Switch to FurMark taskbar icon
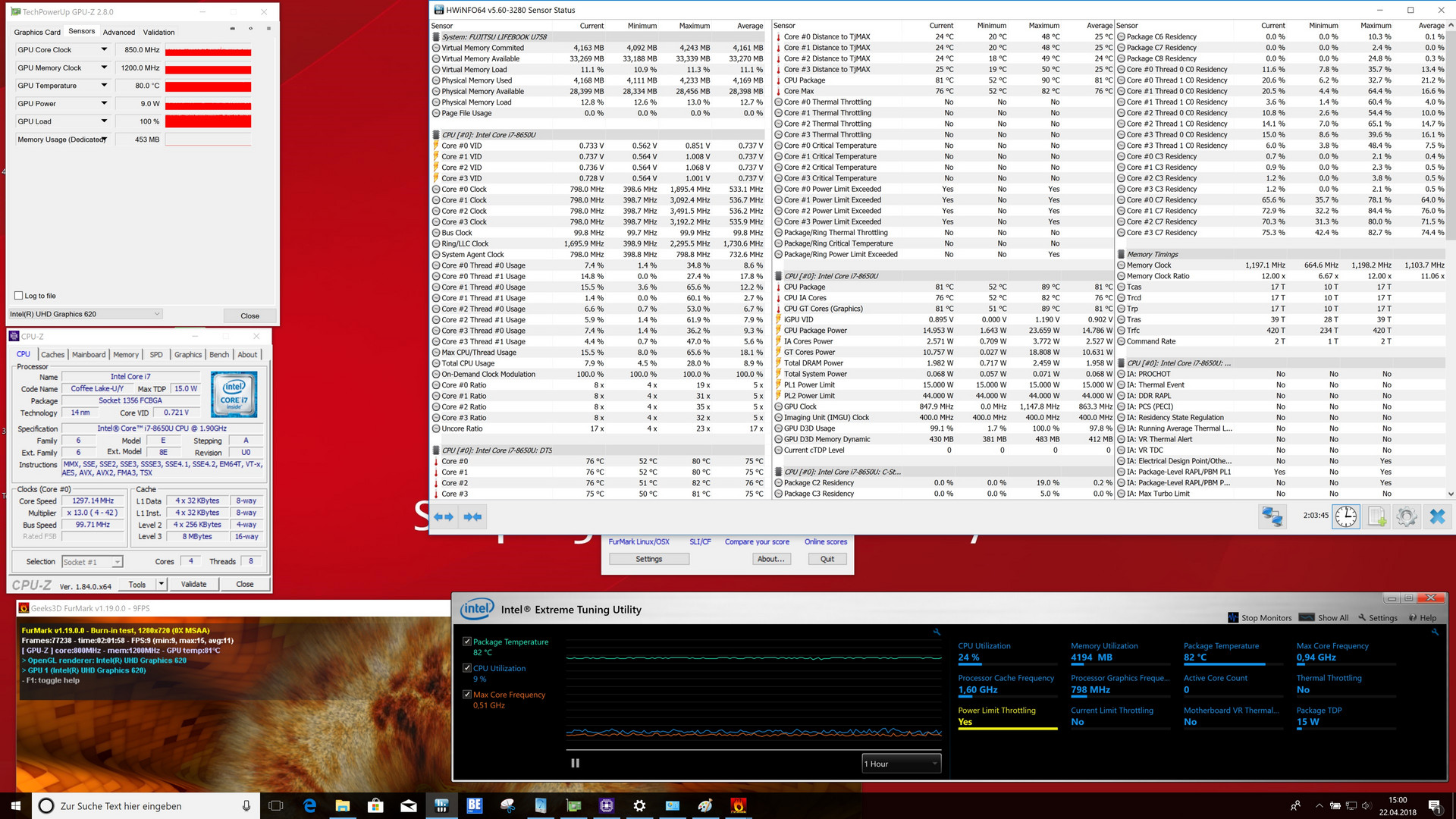The height and width of the screenshot is (819, 1456). coord(739,806)
